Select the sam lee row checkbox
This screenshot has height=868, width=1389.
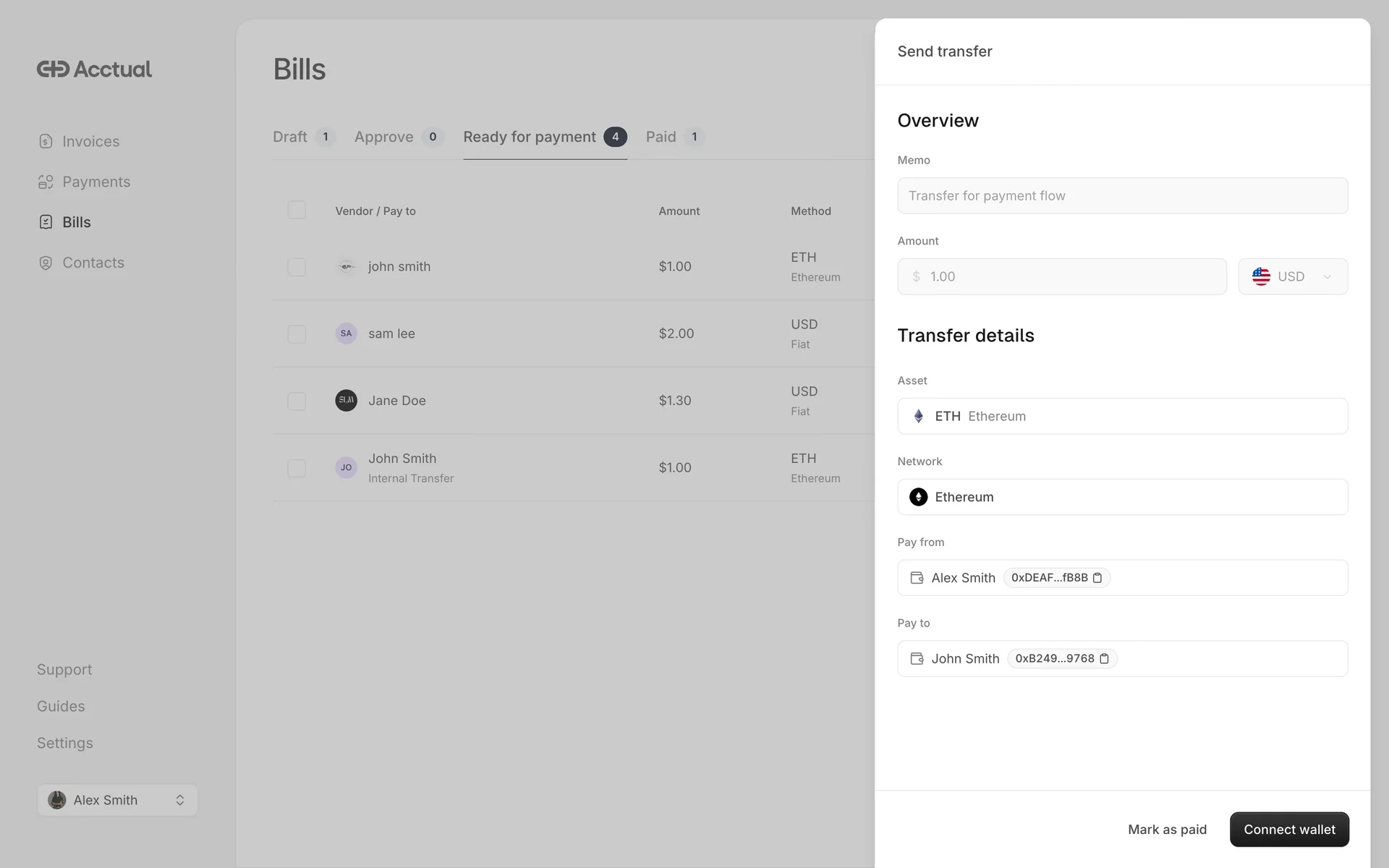tap(297, 334)
